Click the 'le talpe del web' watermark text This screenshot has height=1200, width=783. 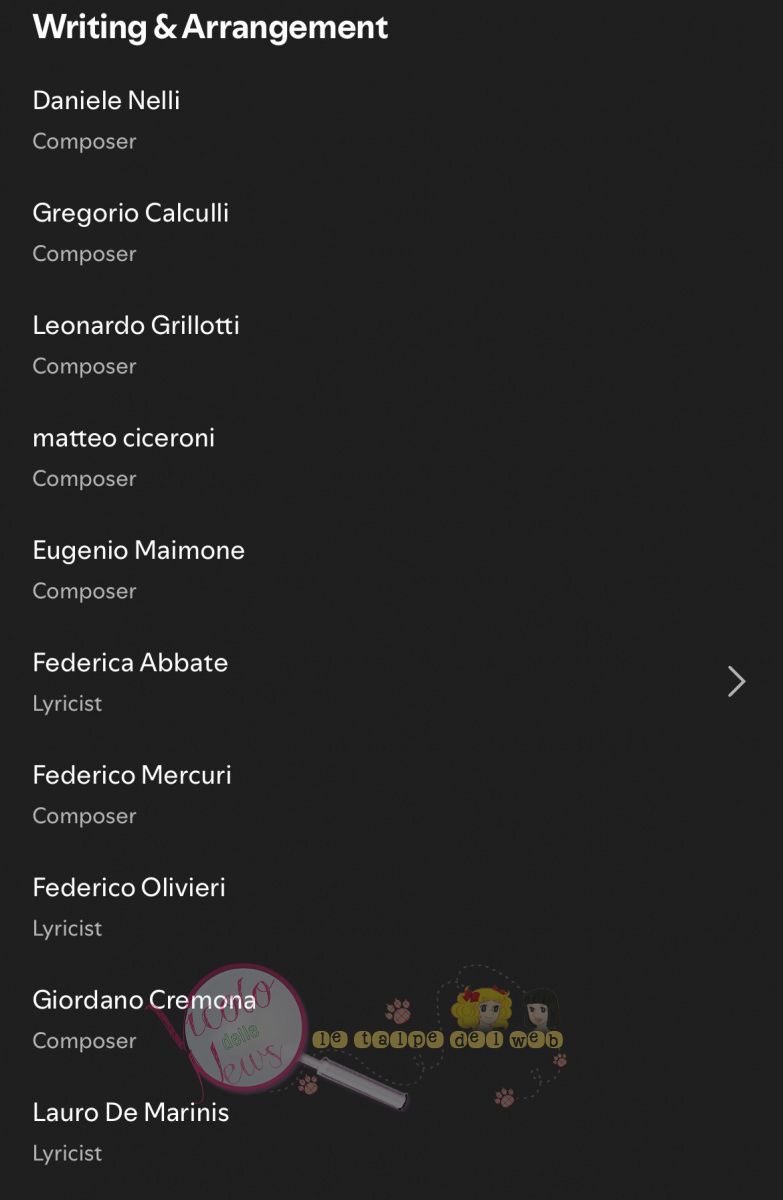coord(437,1040)
